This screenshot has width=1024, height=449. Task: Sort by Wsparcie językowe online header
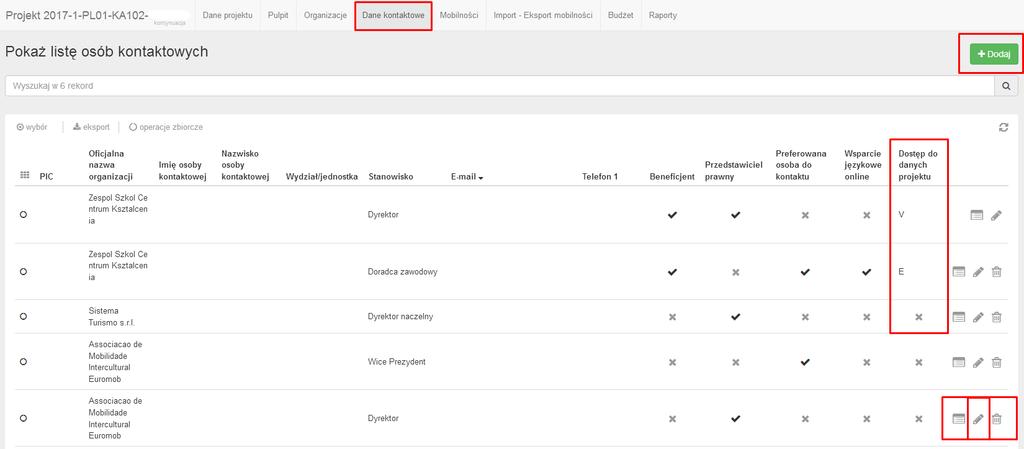click(x=863, y=165)
